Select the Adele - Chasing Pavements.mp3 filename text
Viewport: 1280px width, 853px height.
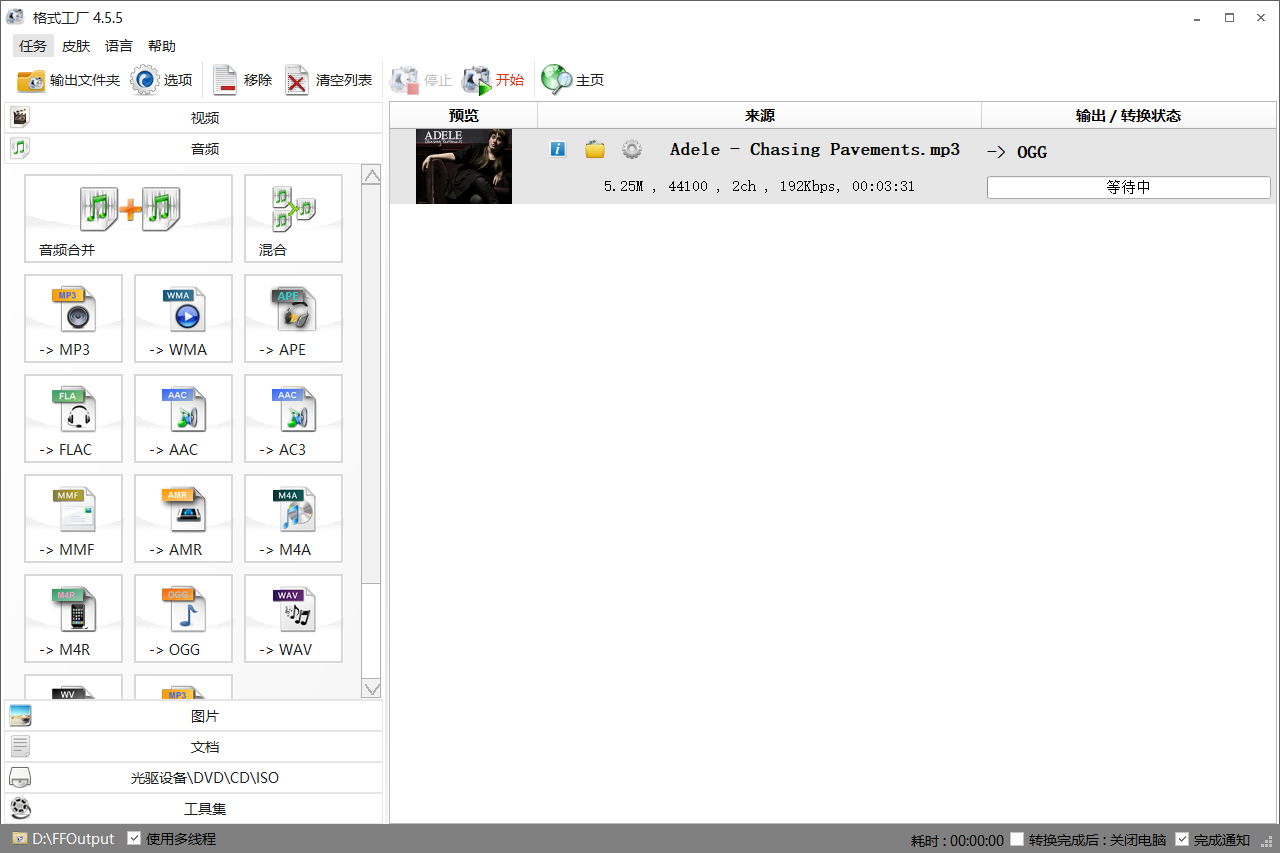(x=815, y=149)
